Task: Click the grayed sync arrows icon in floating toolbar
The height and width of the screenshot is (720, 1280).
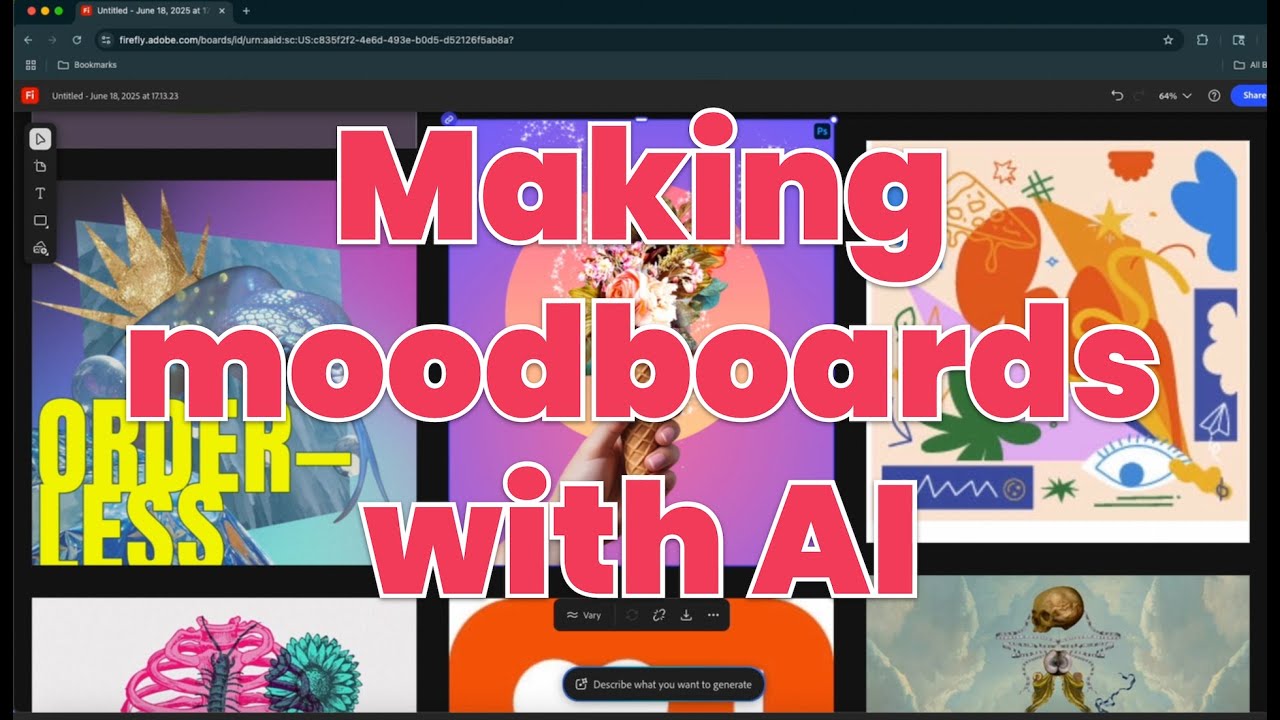Action: pos(632,615)
